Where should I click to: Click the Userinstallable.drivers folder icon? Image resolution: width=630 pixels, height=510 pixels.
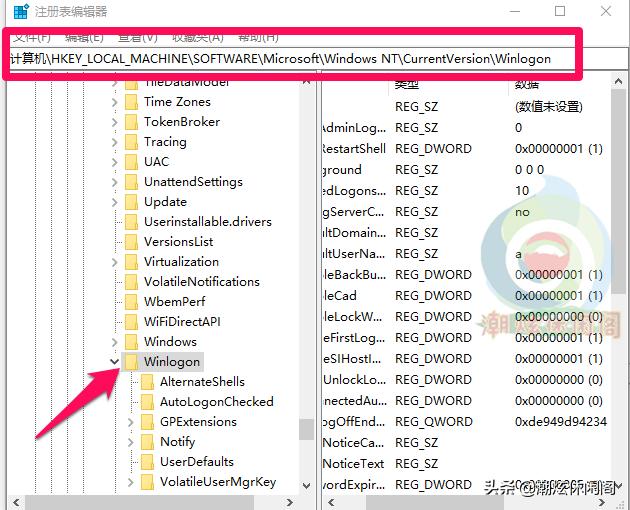[131, 222]
